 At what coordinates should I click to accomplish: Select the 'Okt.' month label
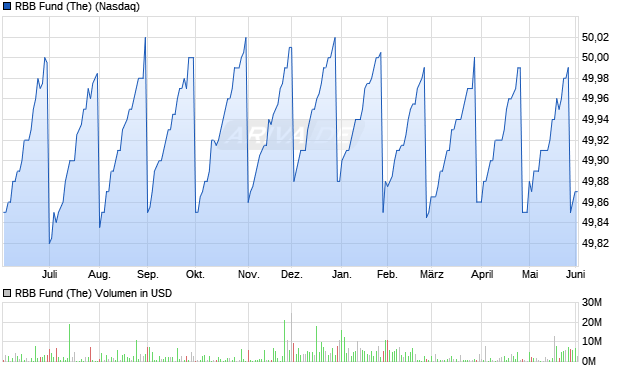(x=195, y=274)
